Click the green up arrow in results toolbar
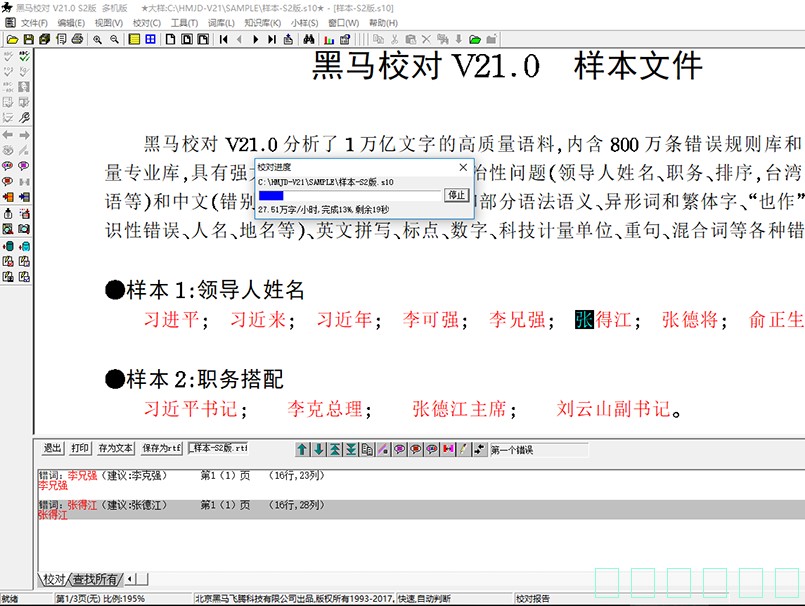805x606 pixels. click(302, 449)
